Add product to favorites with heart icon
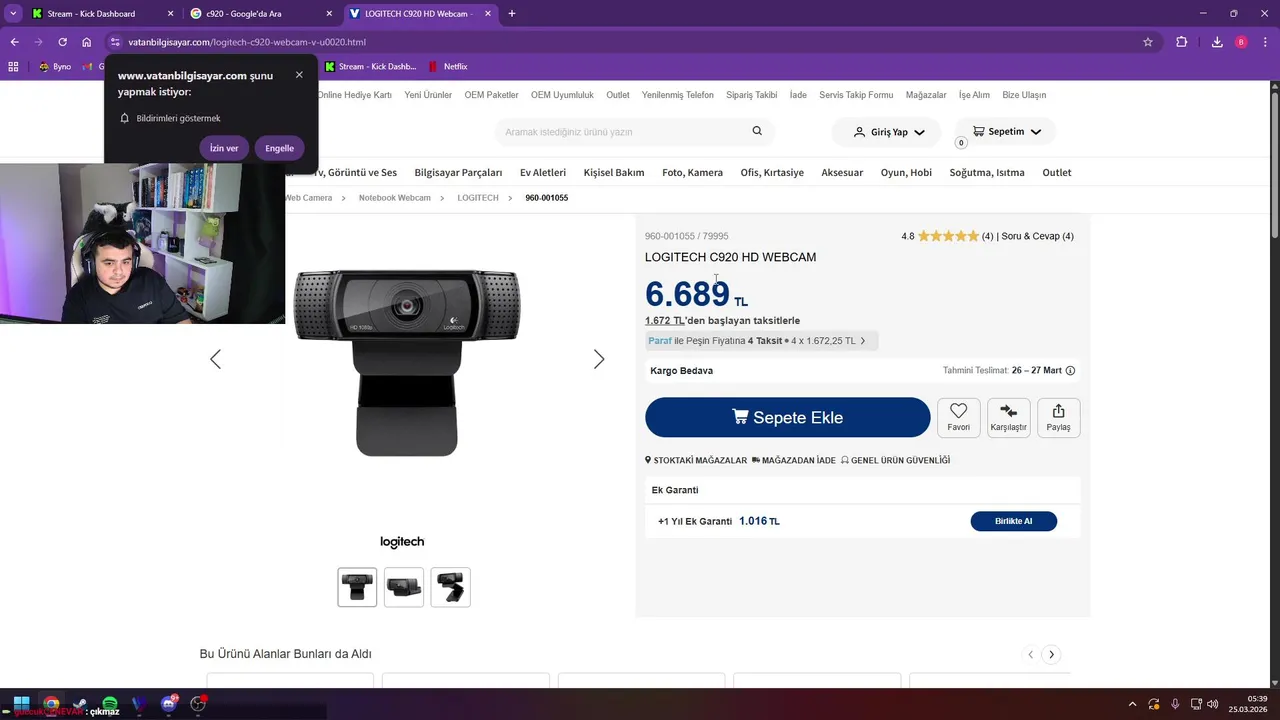This screenshot has width=1280, height=720. pyautogui.click(x=958, y=417)
